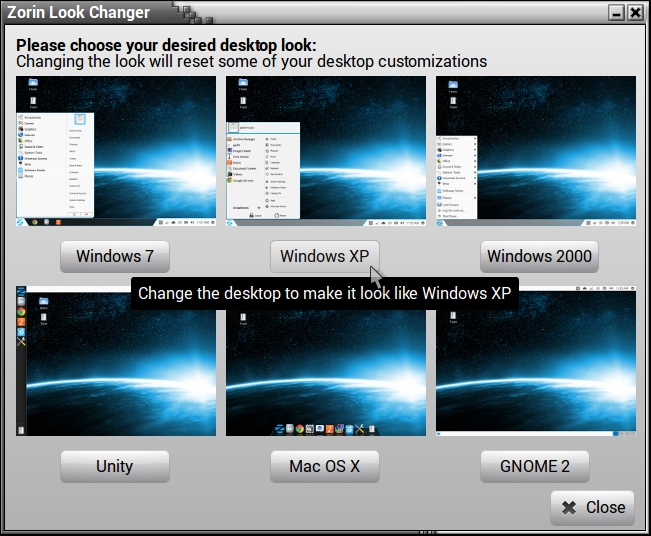Activate the GNOME 2 look button
The height and width of the screenshot is (536, 651).
[x=534, y=466]
